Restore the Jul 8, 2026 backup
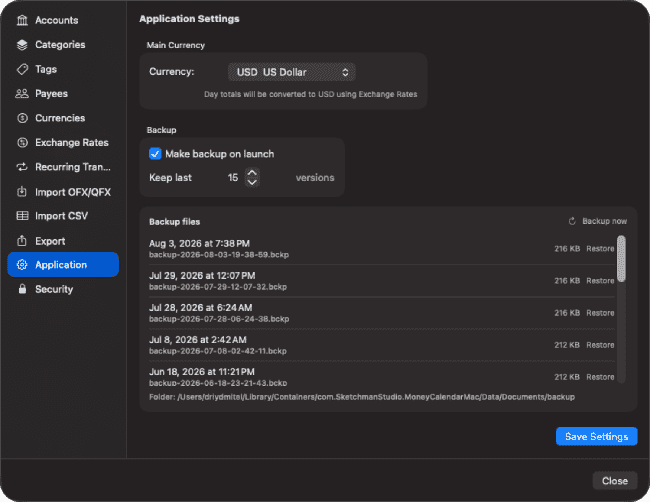 click(600, 345)
